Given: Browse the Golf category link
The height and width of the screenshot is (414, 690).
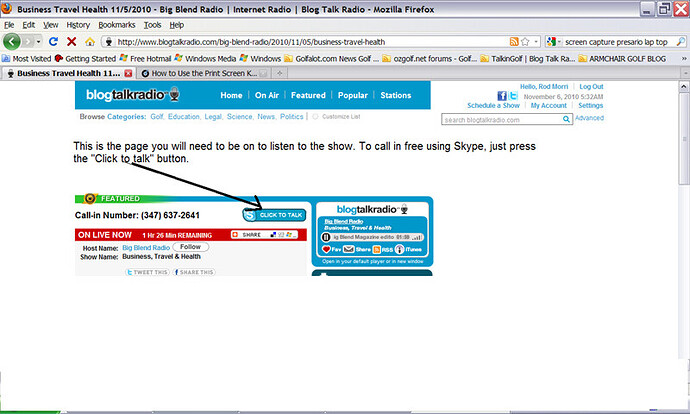Looking at the screenshot, I should [x=157, y=117].
